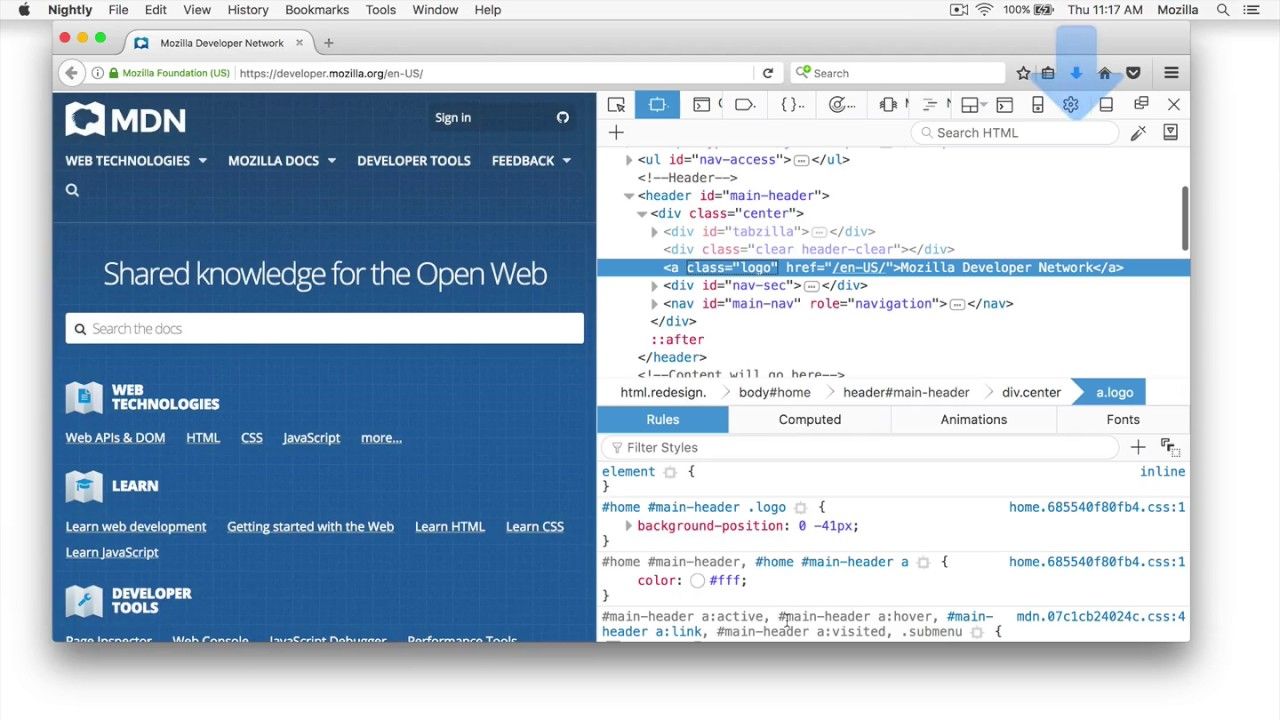Show devtools in a separate window
Image resolution: width=1280 pixels, height=720 pixels.
pyautogui.click(x=1141, y=104)
